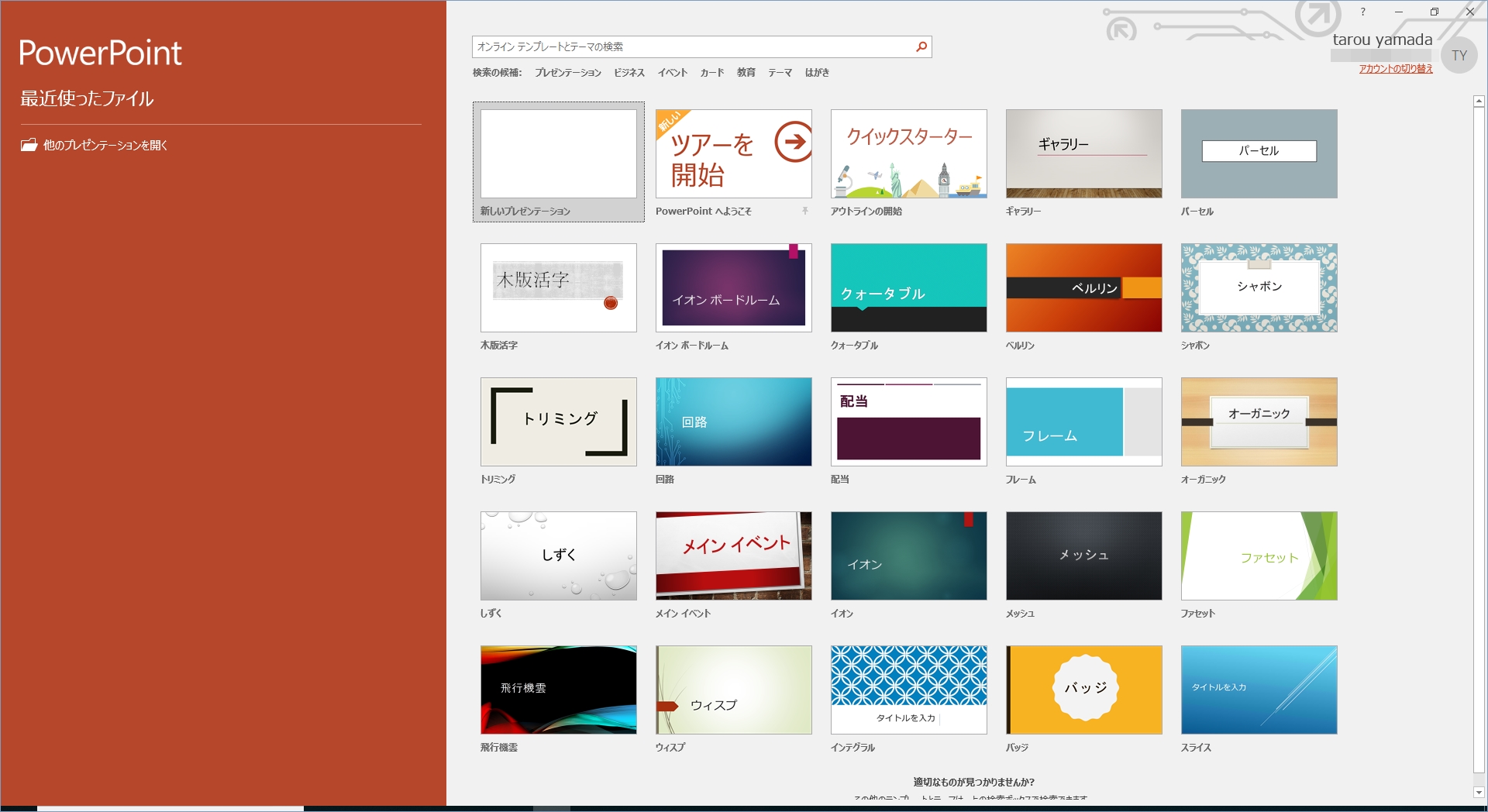The width and height of the screenshot is (1488, 812).
Task: Select the 配当 theme thumbnail
Action: 909,421
